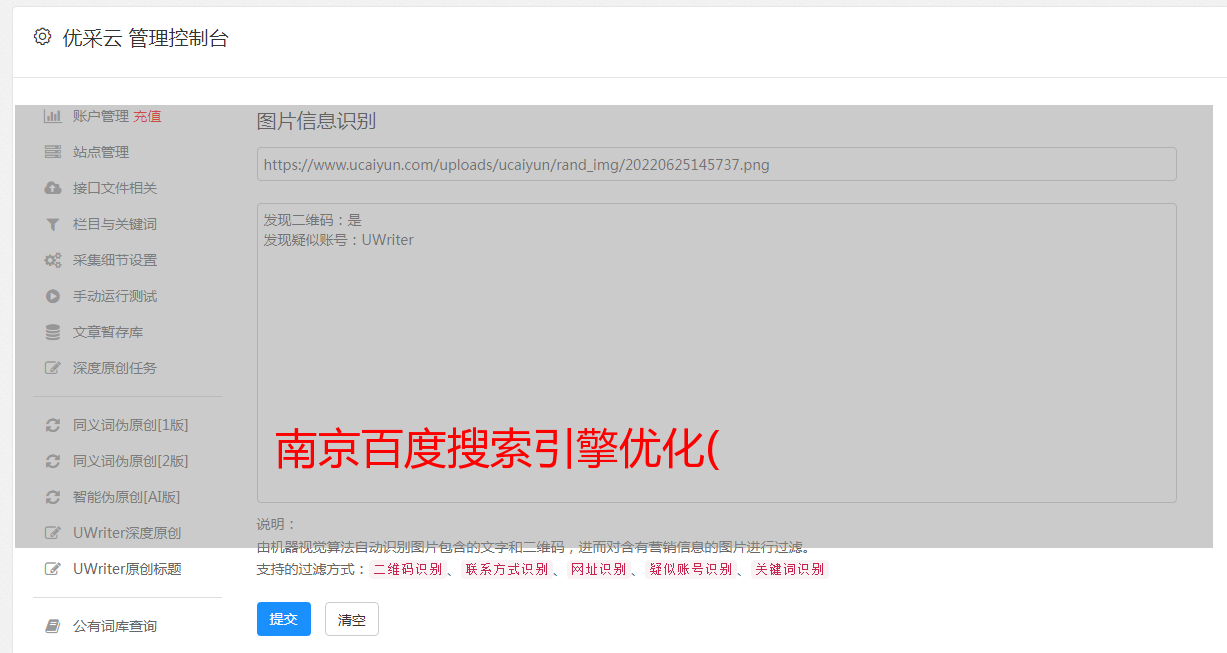Screen dimensions: 1227x653
Task: Click the database icon for 文章暂存库
Action: [53, 332]
